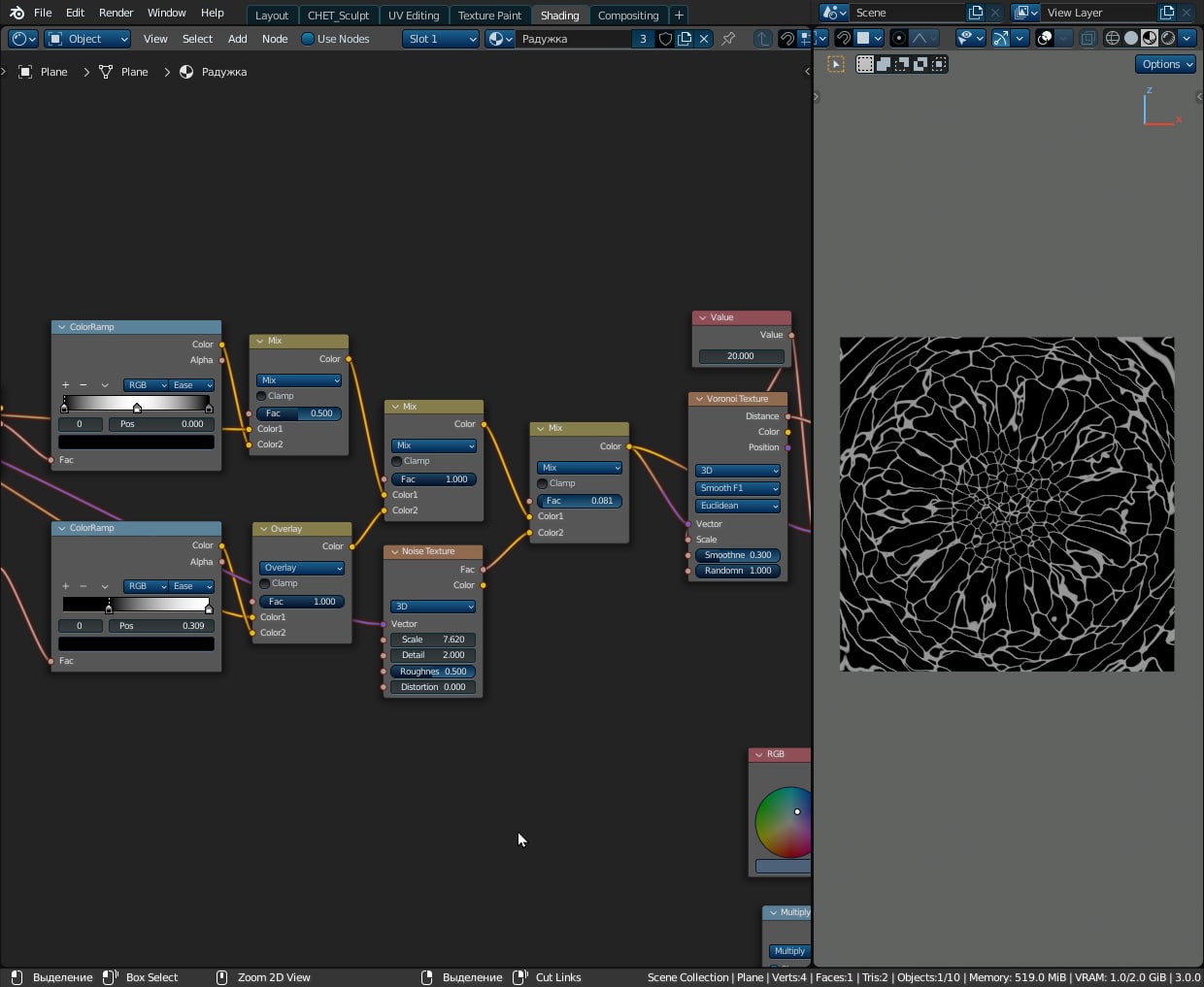Enable Clamp on the first Mix node
This screenshot has width=1204, height=987.
click(x=261, y=396)
